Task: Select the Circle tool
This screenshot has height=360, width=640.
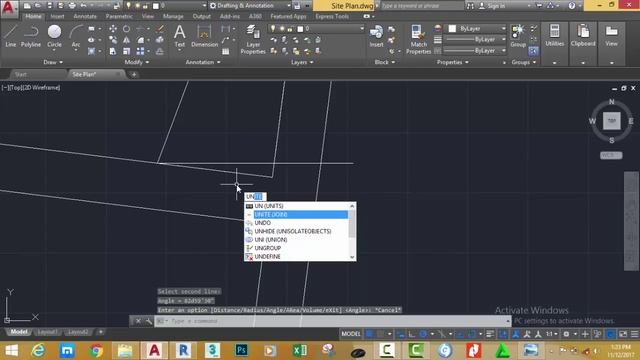Action: [x=54, y=36]
